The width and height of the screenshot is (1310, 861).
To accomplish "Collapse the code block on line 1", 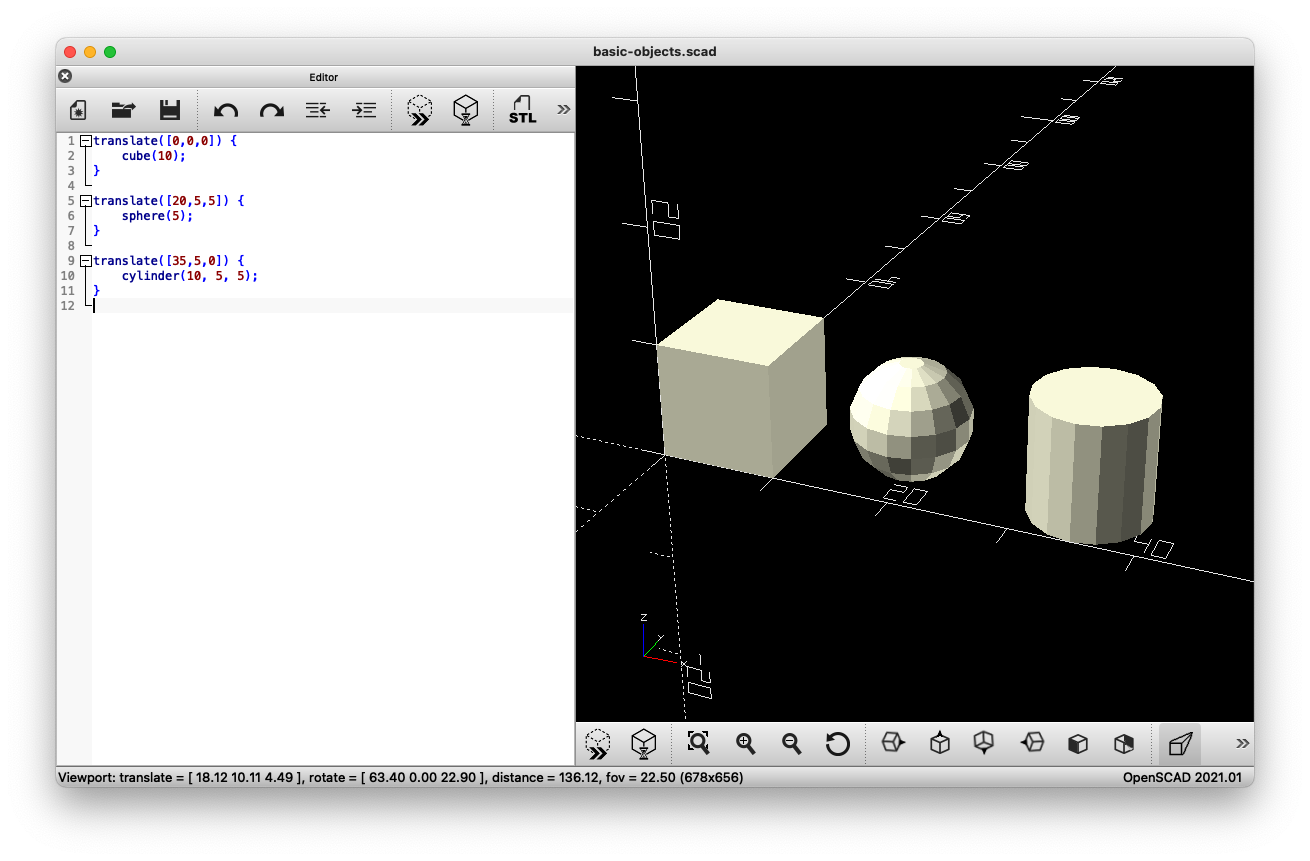I will point(85,140).
